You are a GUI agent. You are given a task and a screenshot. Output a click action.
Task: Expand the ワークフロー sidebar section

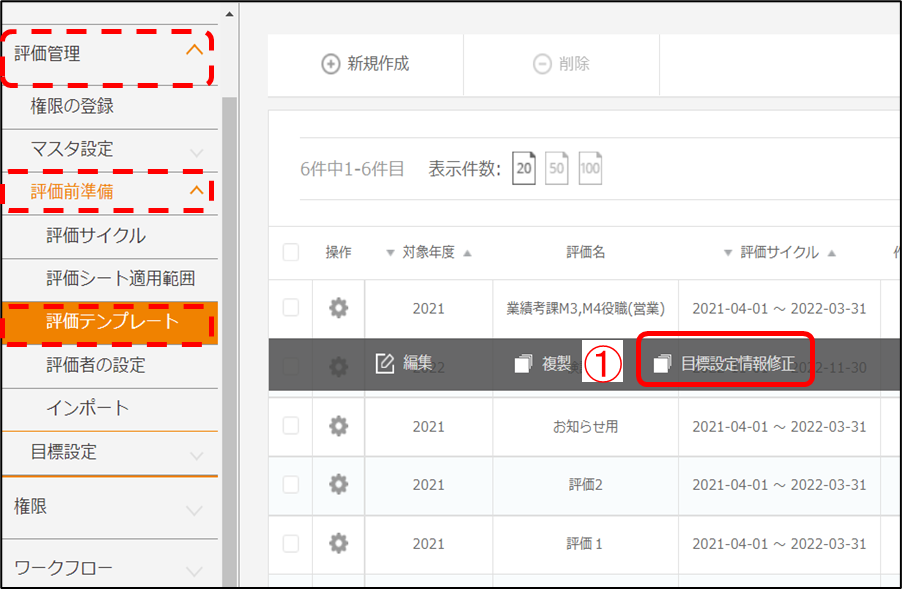click(x=195, y=569)
